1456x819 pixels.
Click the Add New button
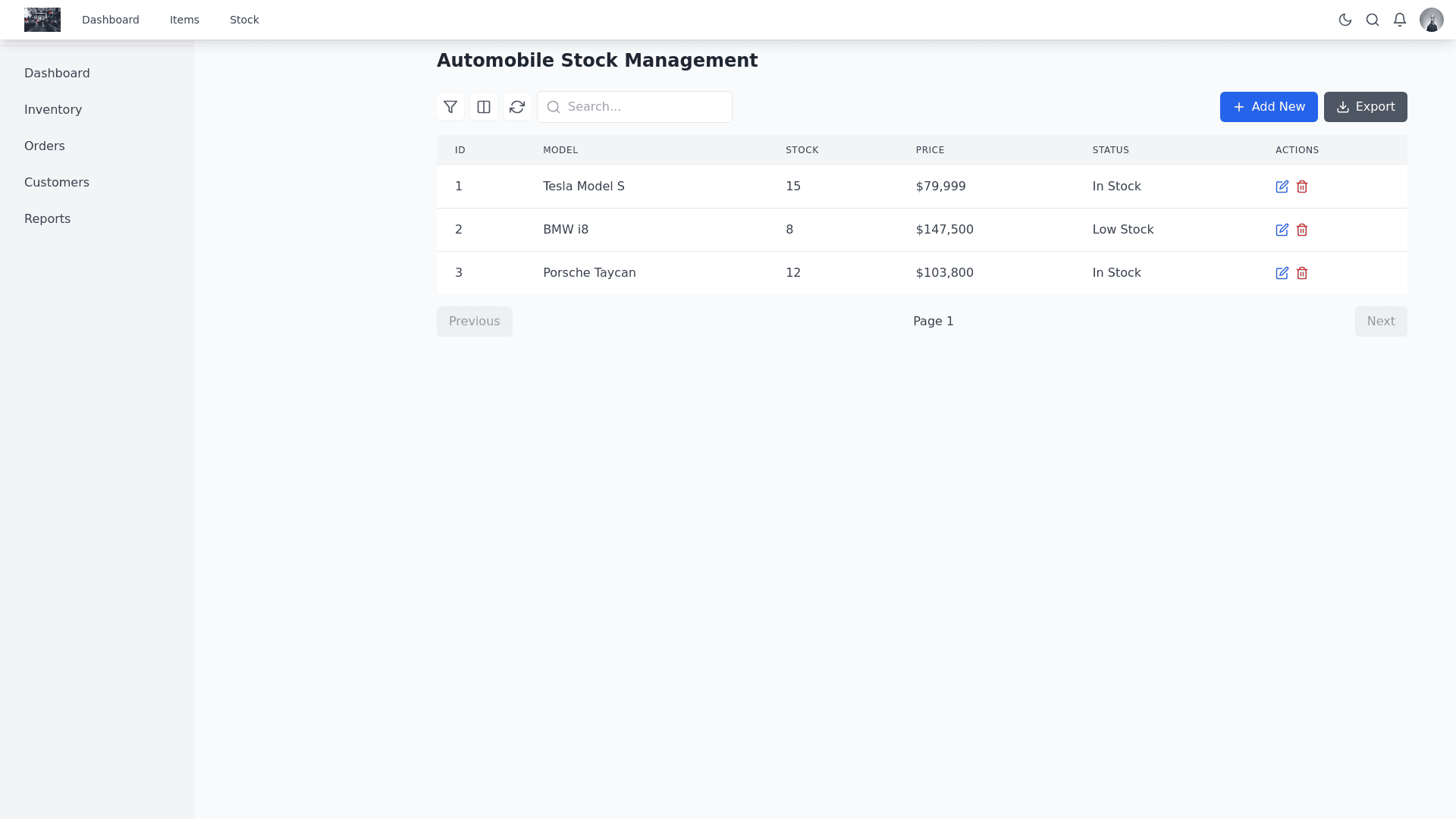point(1268,107)
